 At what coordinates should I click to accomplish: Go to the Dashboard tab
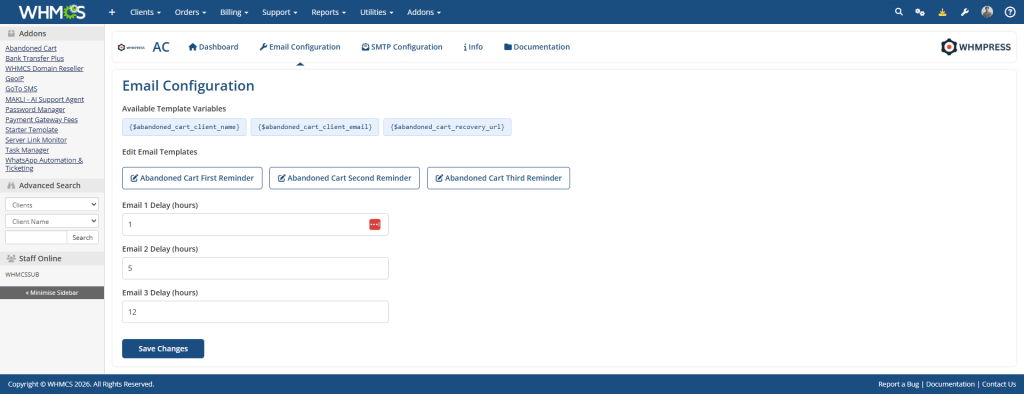point(213,47)
